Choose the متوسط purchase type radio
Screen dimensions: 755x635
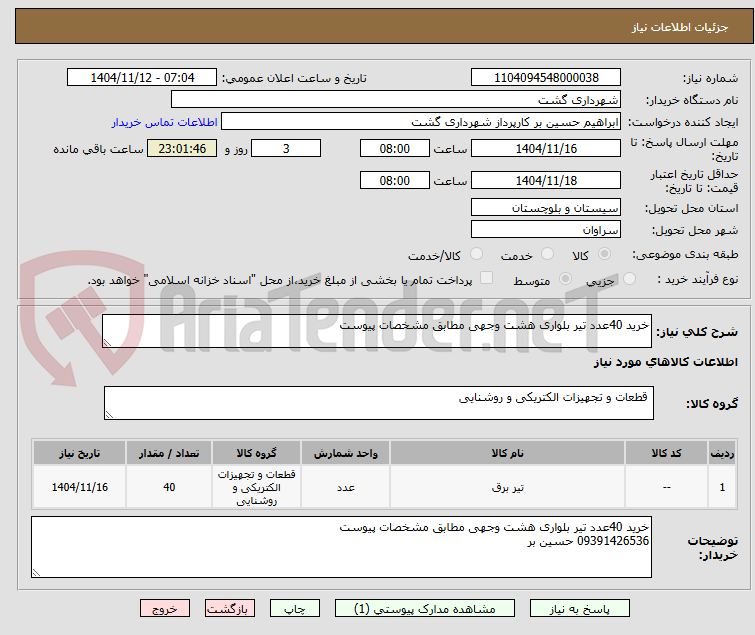[x=565, y=279]
